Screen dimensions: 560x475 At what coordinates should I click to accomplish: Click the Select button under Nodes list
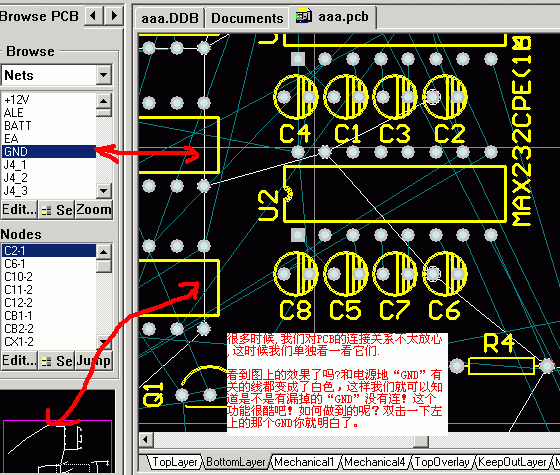[x=57, y=361]
